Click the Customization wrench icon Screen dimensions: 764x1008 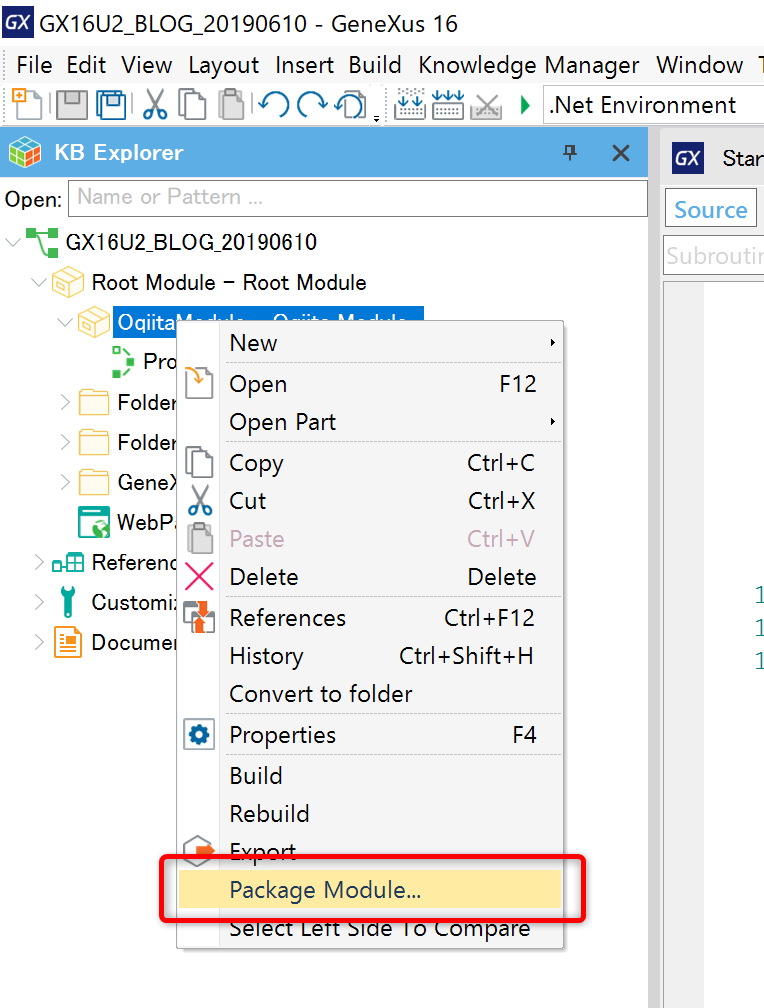(x=68, y=602)
